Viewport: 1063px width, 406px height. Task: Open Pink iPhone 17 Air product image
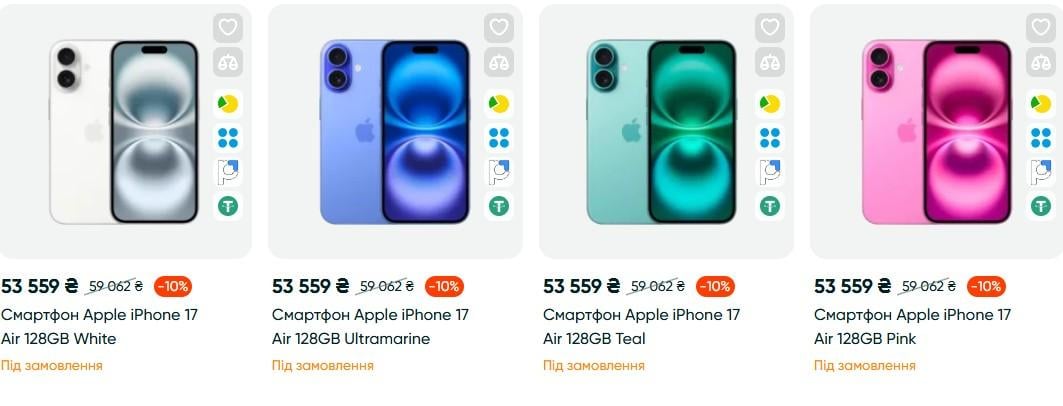click(x=937, y=132)
